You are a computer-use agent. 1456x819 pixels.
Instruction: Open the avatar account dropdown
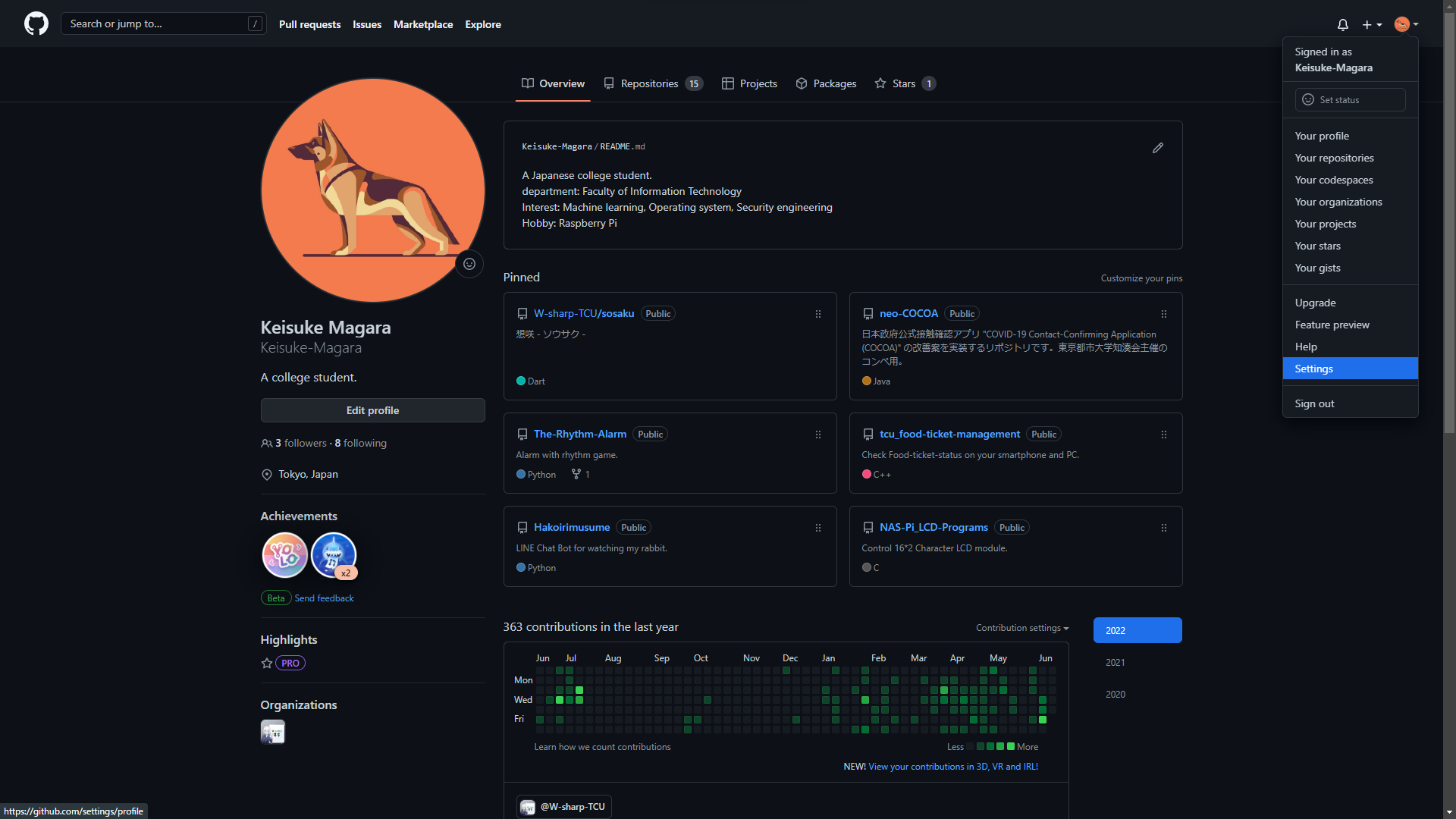(x=1404, y=24)
